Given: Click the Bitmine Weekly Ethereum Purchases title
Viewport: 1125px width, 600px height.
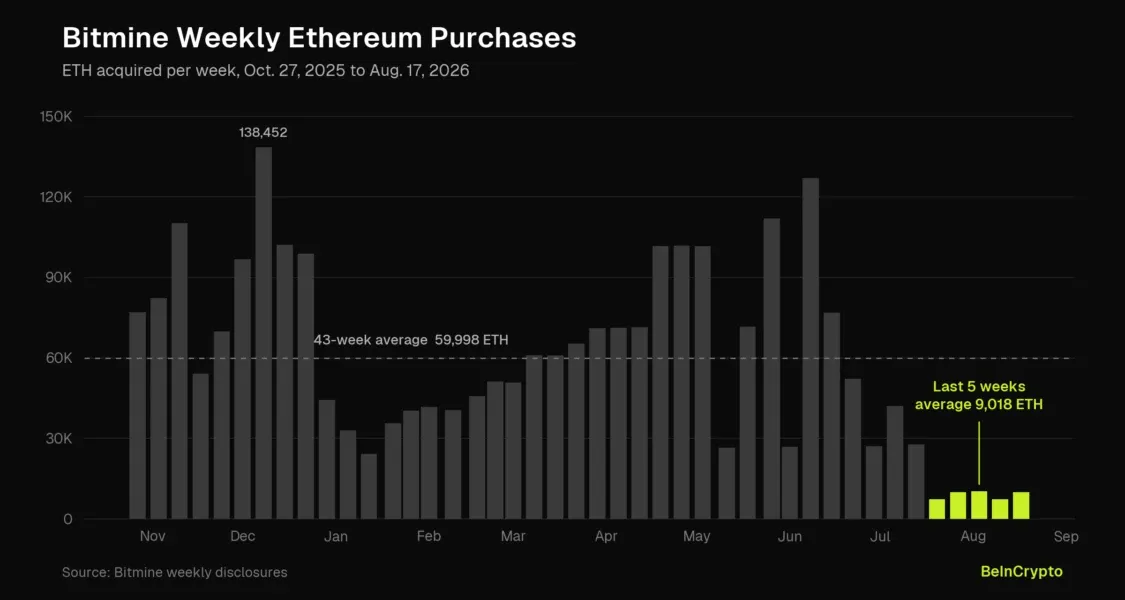Looking at the screenshot, I should 319,39.
